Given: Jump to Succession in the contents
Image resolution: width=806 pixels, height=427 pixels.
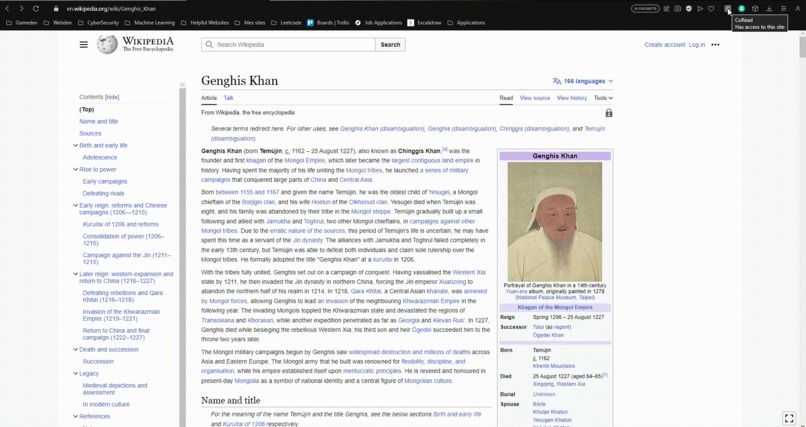Looking at the screenshot, I should [x=98, y=361].
